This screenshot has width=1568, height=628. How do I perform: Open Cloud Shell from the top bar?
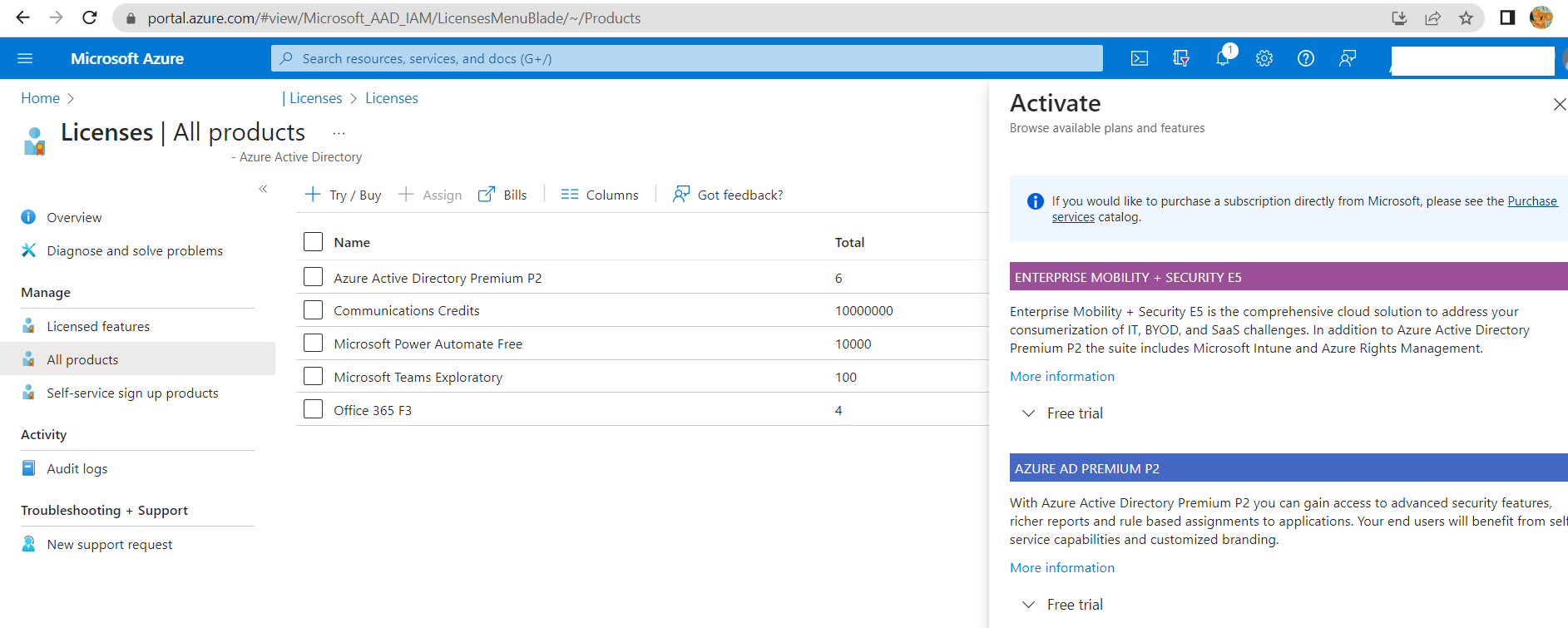[1140, 58]
